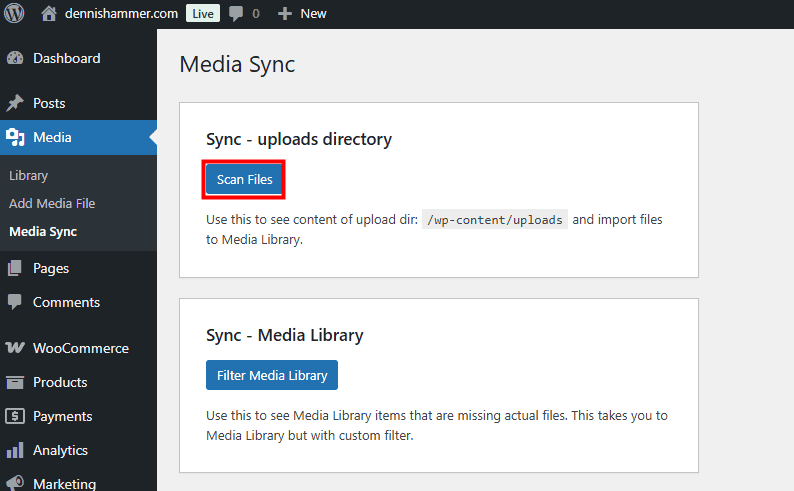The width and height of the screenshot is (794, 491).
Task: Click the Media Sync page heading
Action: [237, 65]
